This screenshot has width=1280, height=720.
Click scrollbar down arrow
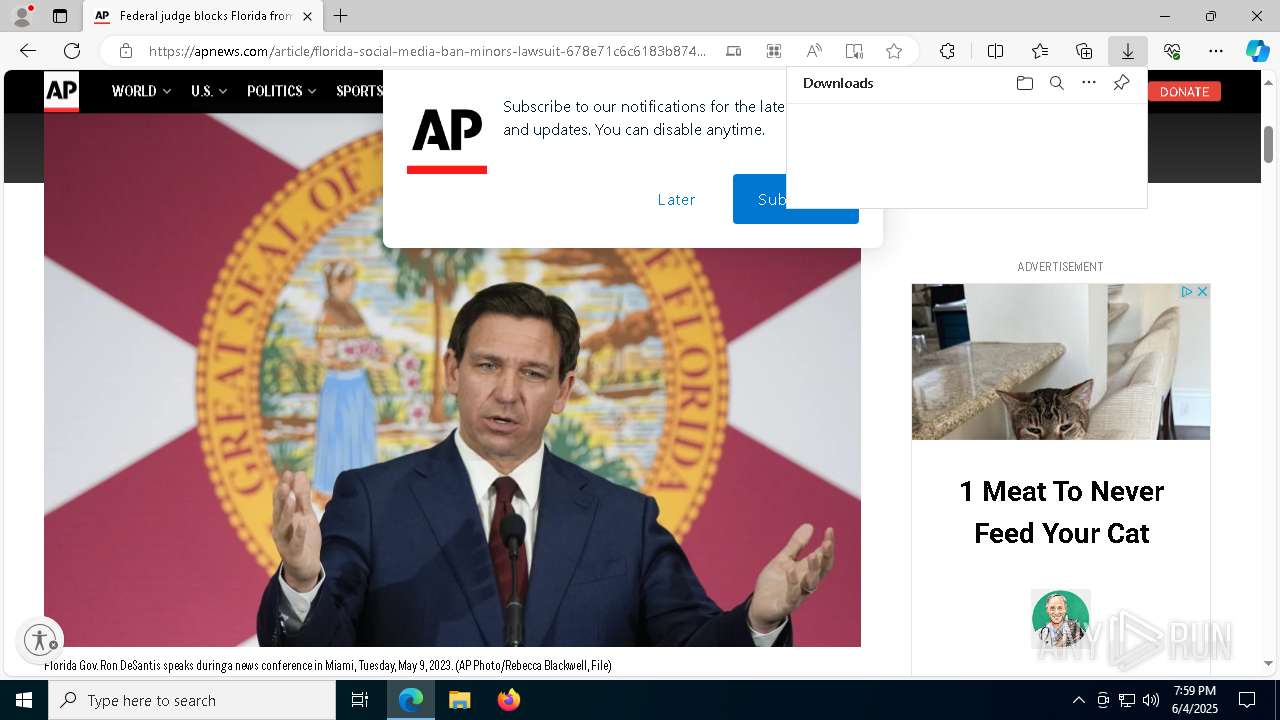pyautogui.click(x=1268, y=663)
